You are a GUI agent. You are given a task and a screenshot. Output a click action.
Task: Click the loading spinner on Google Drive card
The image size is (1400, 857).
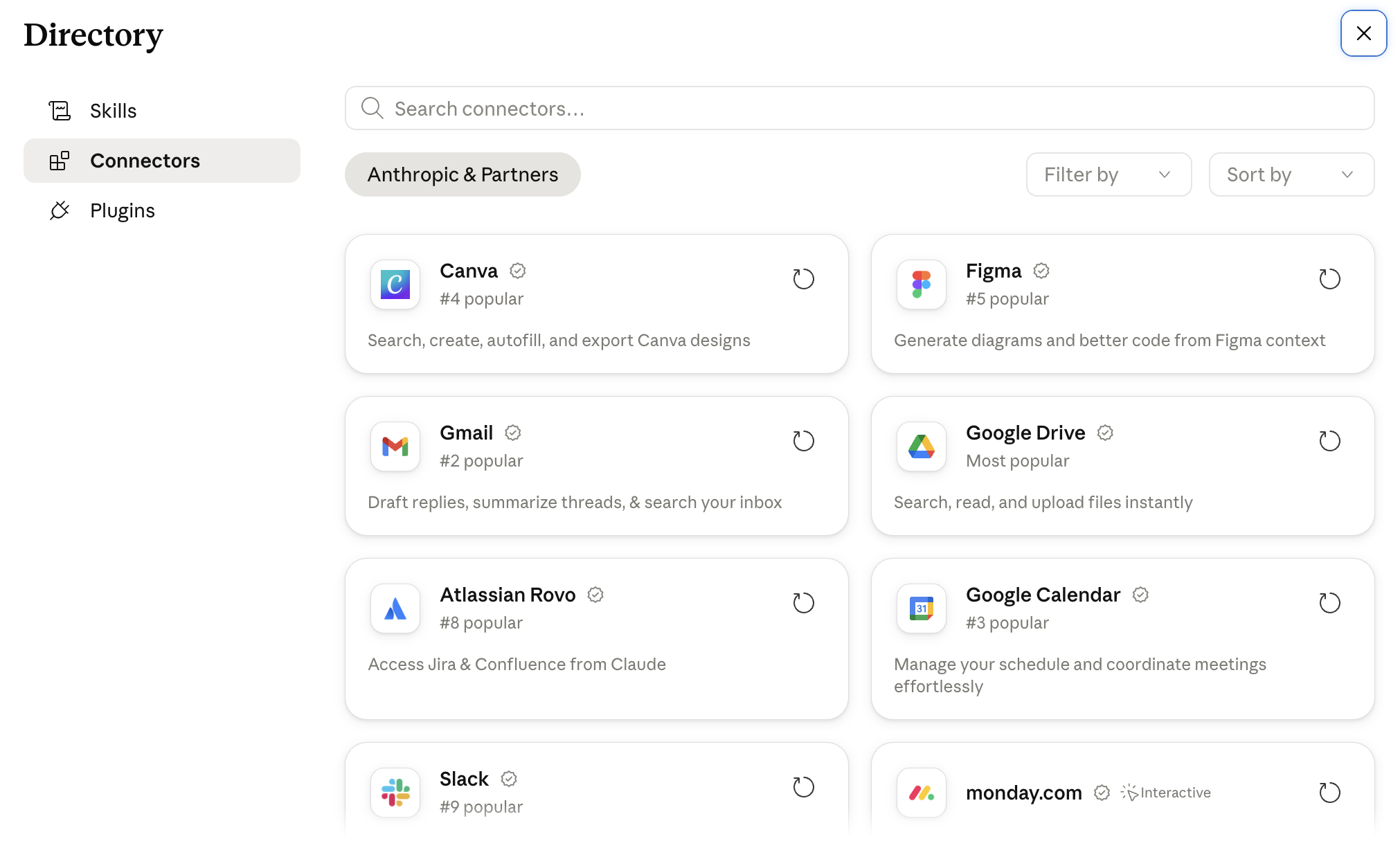[1329, 441]
